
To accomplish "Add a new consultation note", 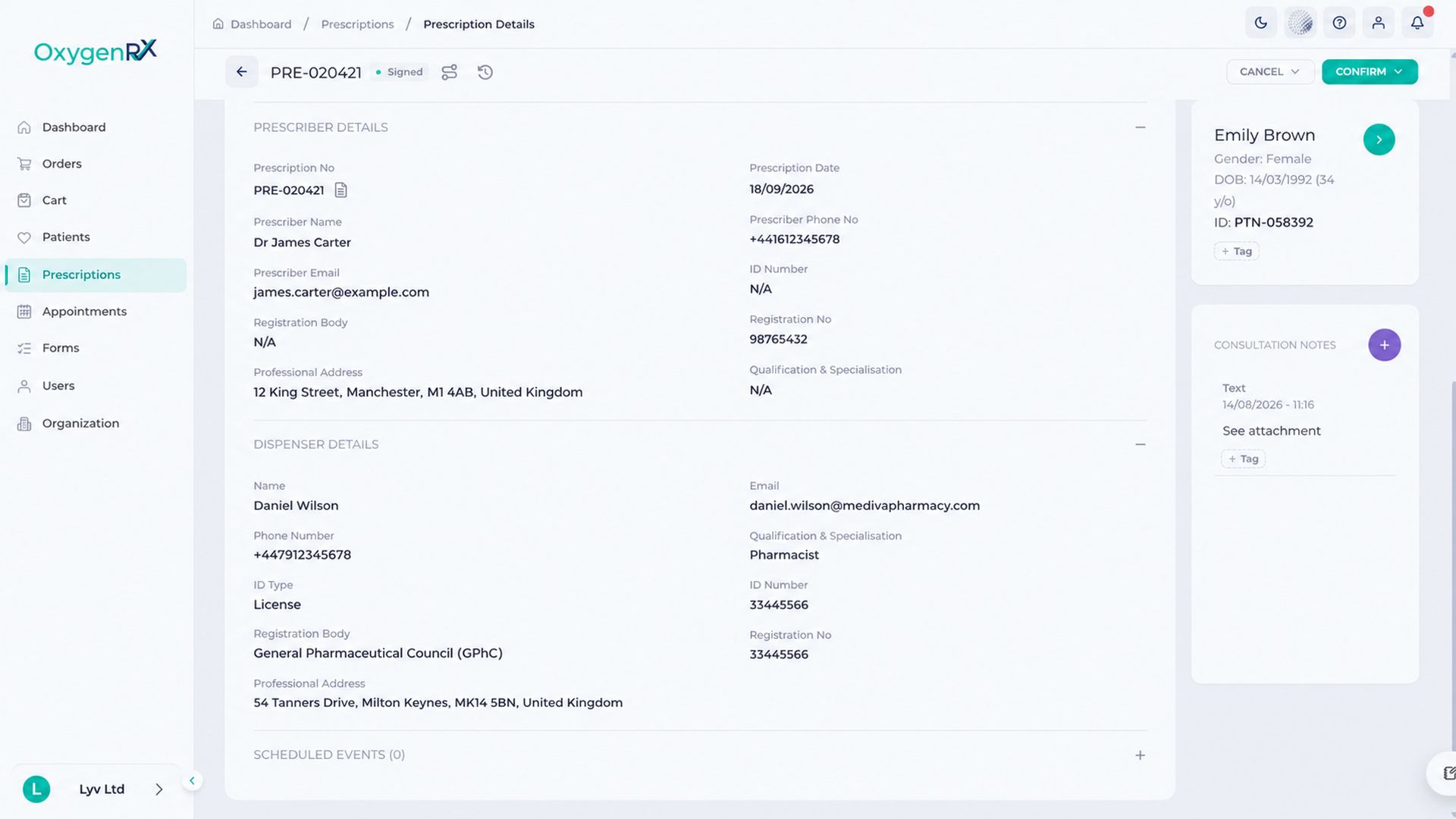I will click(x=1385, y=345).
